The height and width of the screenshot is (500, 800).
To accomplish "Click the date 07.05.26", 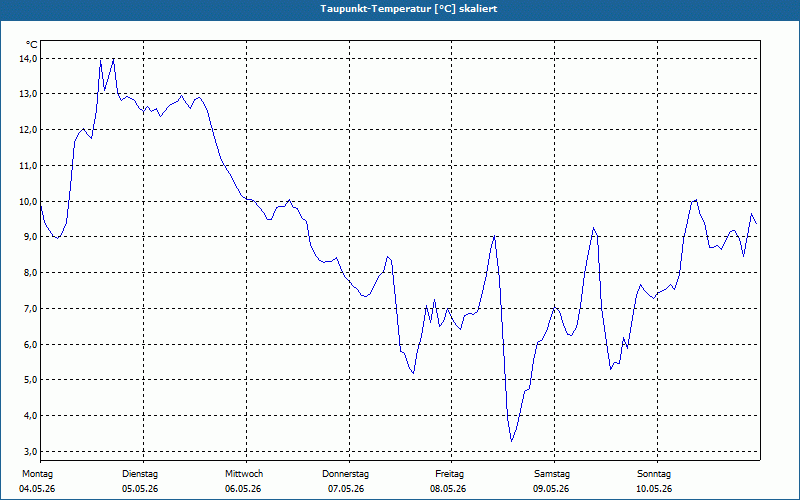I will [x=346, y=489].
